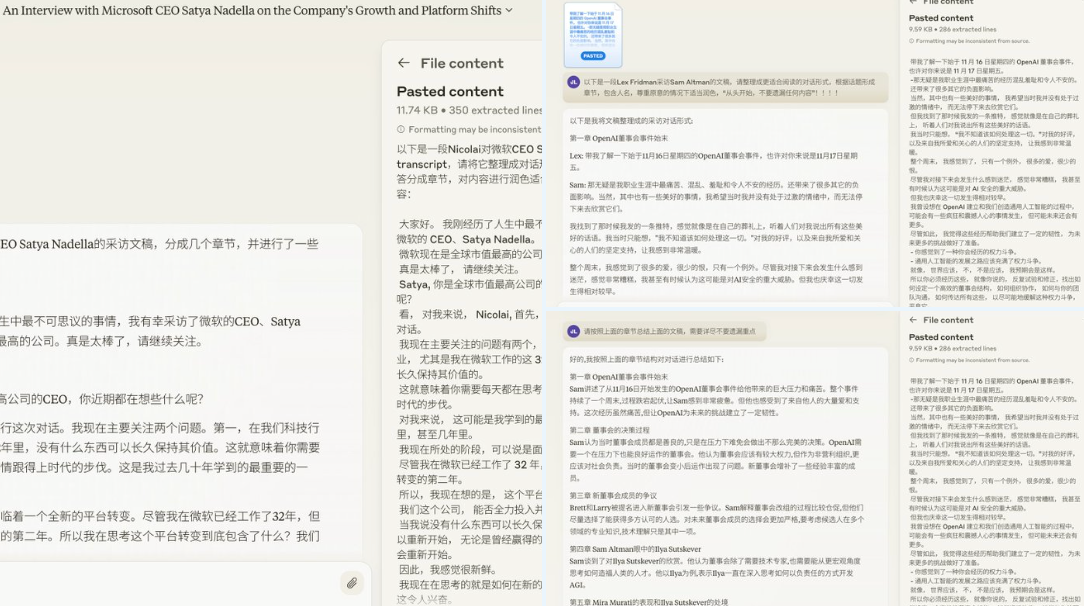The width and height of the screenshot is (1084, 606).
Task: Click '以下是我将文稿整理成的采访对话形式' line
Action: (631, 120)
